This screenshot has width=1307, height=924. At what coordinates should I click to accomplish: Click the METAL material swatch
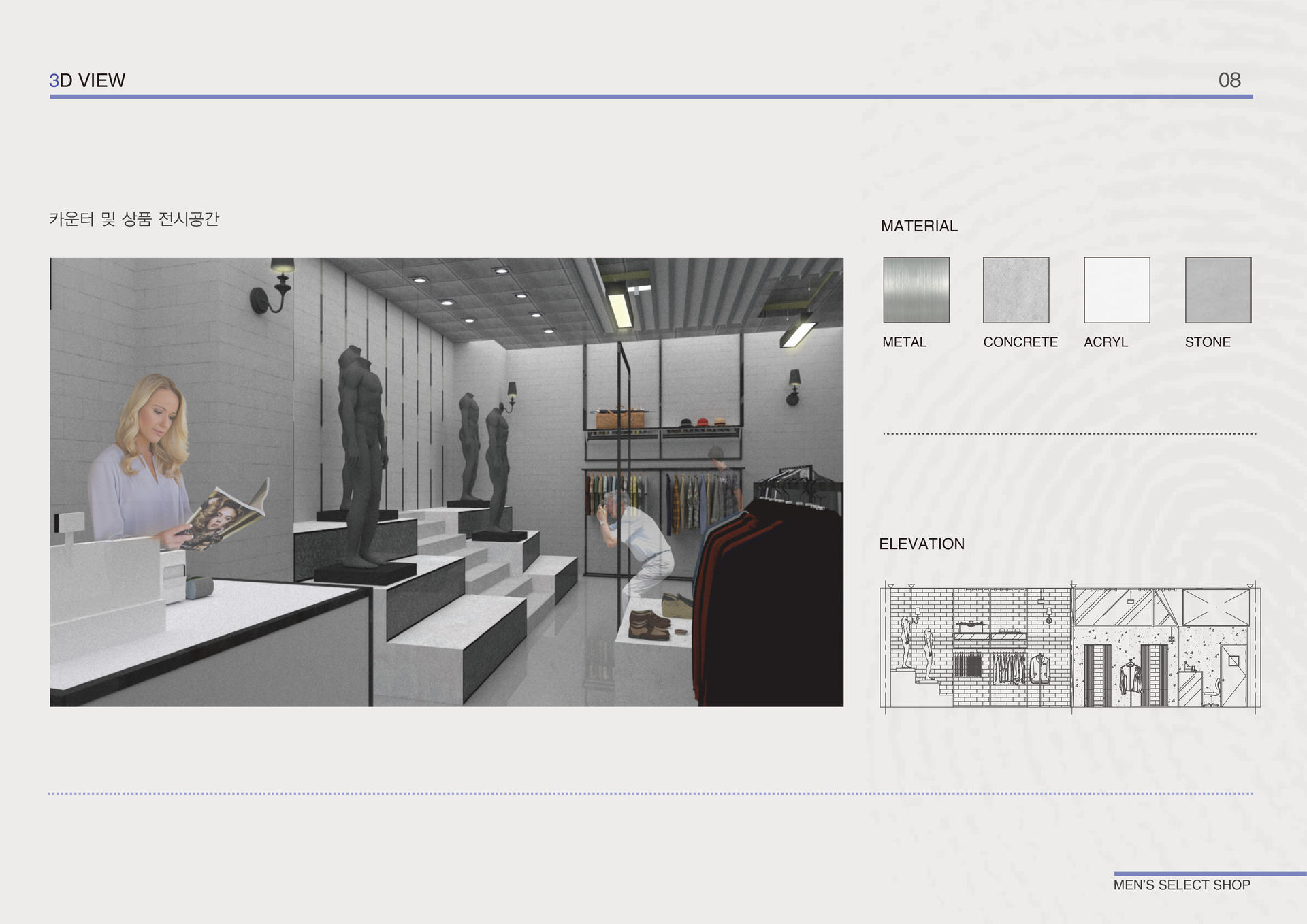click(916, 290)
